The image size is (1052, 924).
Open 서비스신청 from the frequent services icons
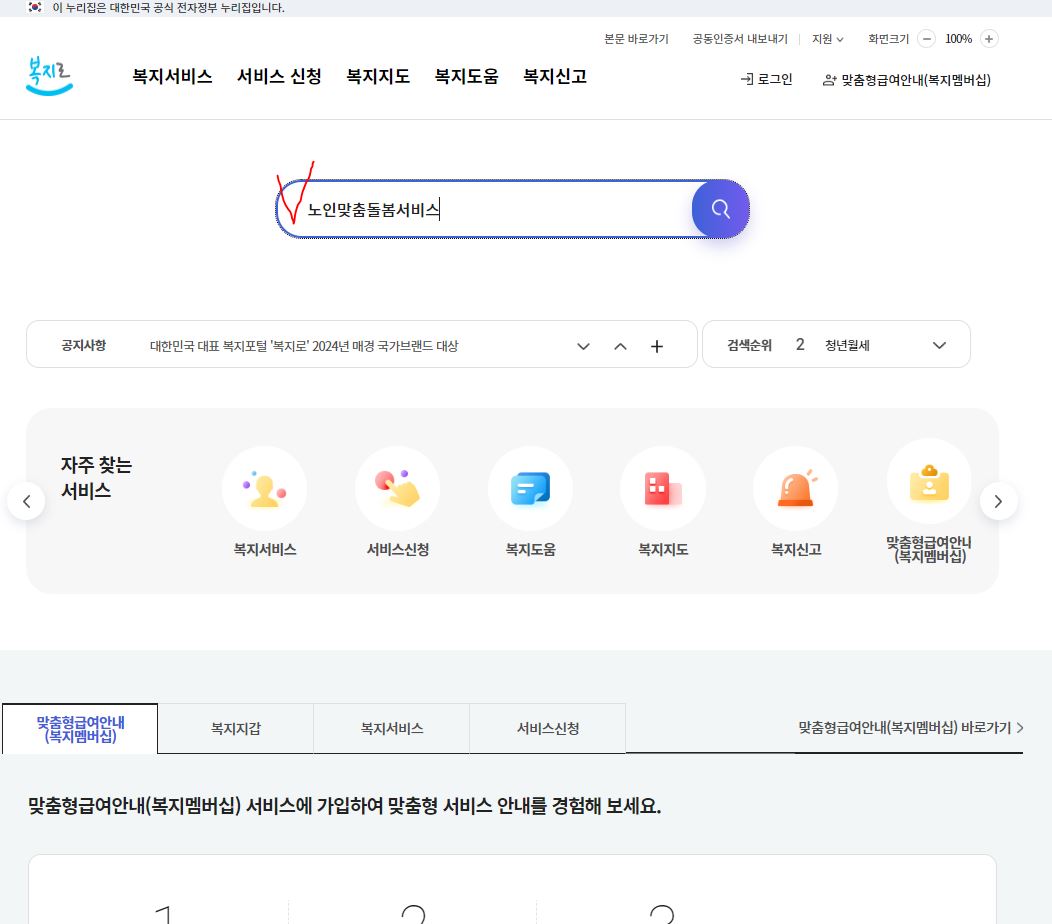(x=397, y=489)
